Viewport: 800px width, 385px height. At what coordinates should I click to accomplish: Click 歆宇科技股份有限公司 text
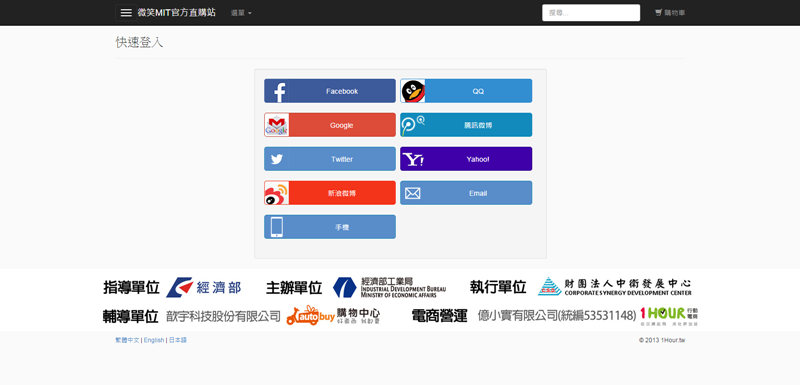[x=223, y=316]
